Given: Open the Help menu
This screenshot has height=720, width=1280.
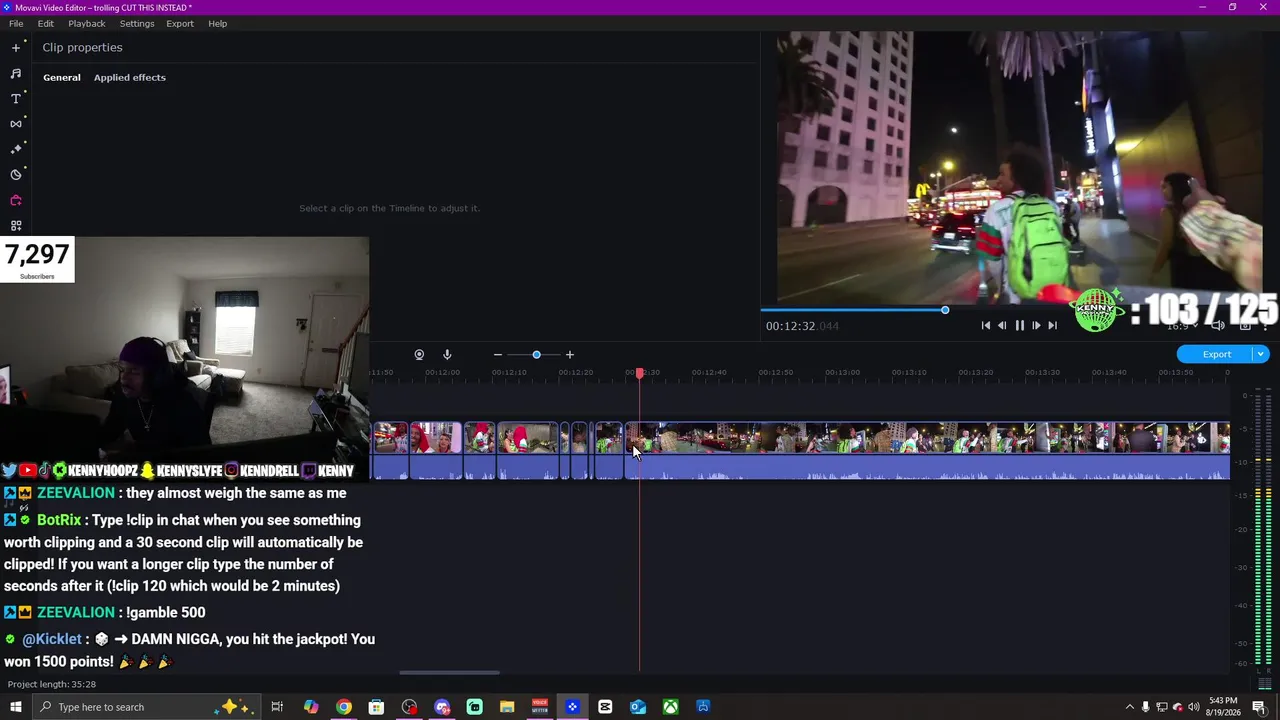Looking at the screenshot, I should click(218, 23).
